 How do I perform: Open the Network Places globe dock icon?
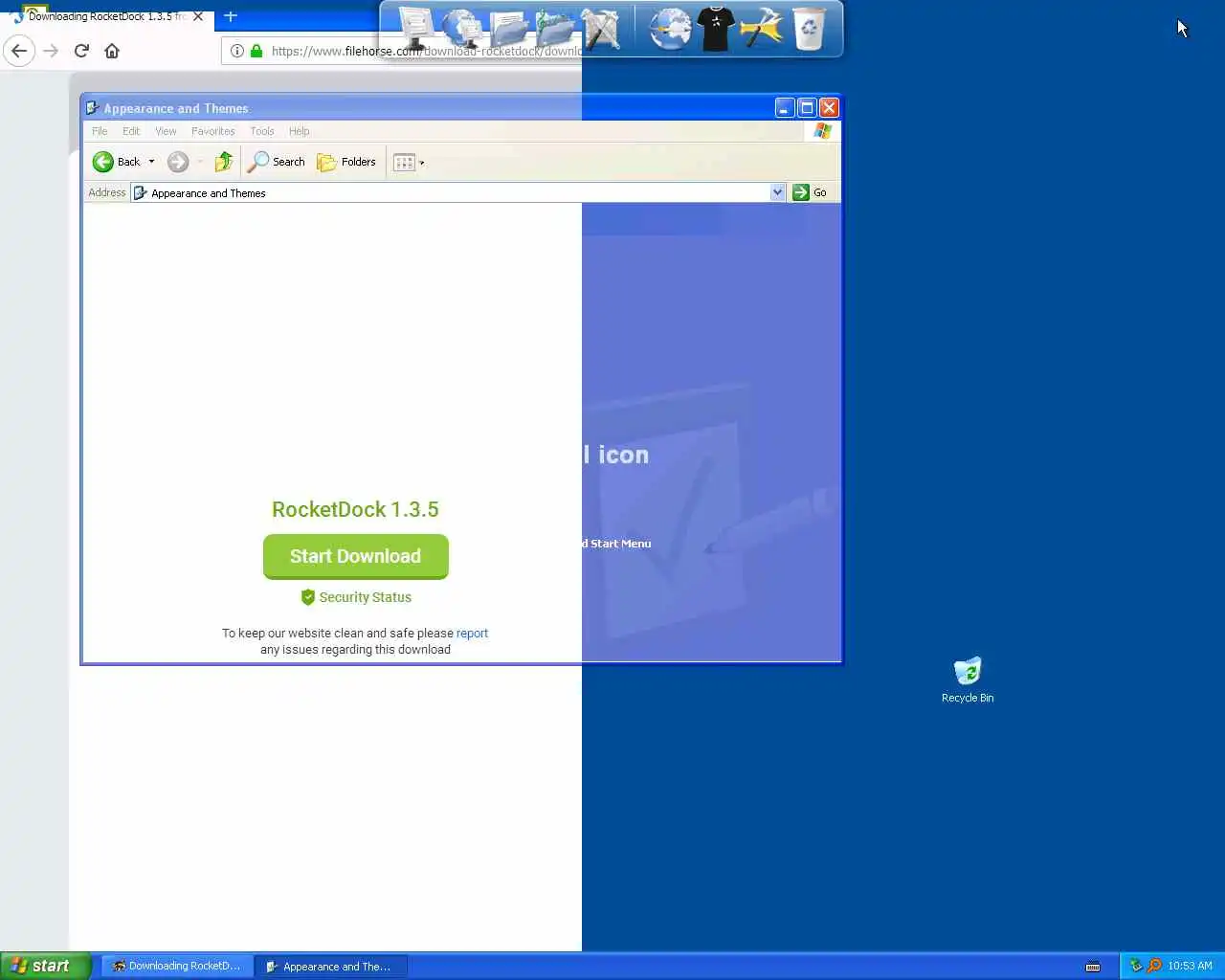click(463, 28)
